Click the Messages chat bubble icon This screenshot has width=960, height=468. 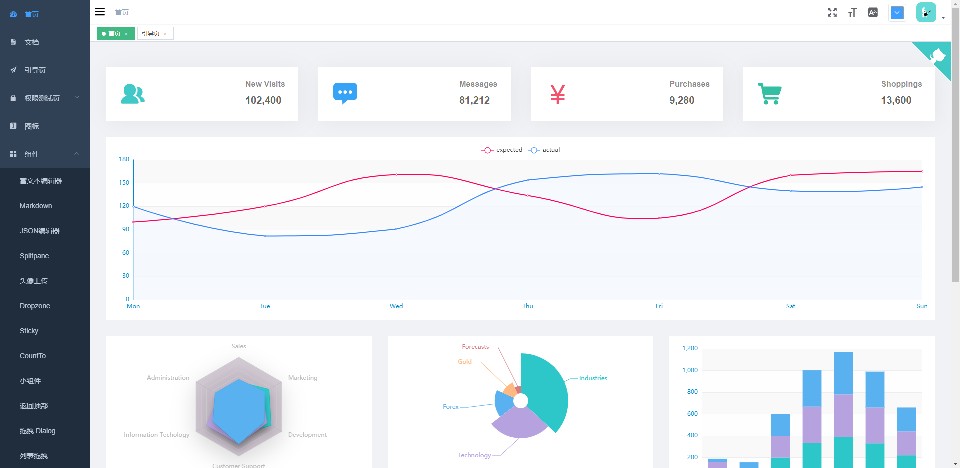[x=345, y=93]
